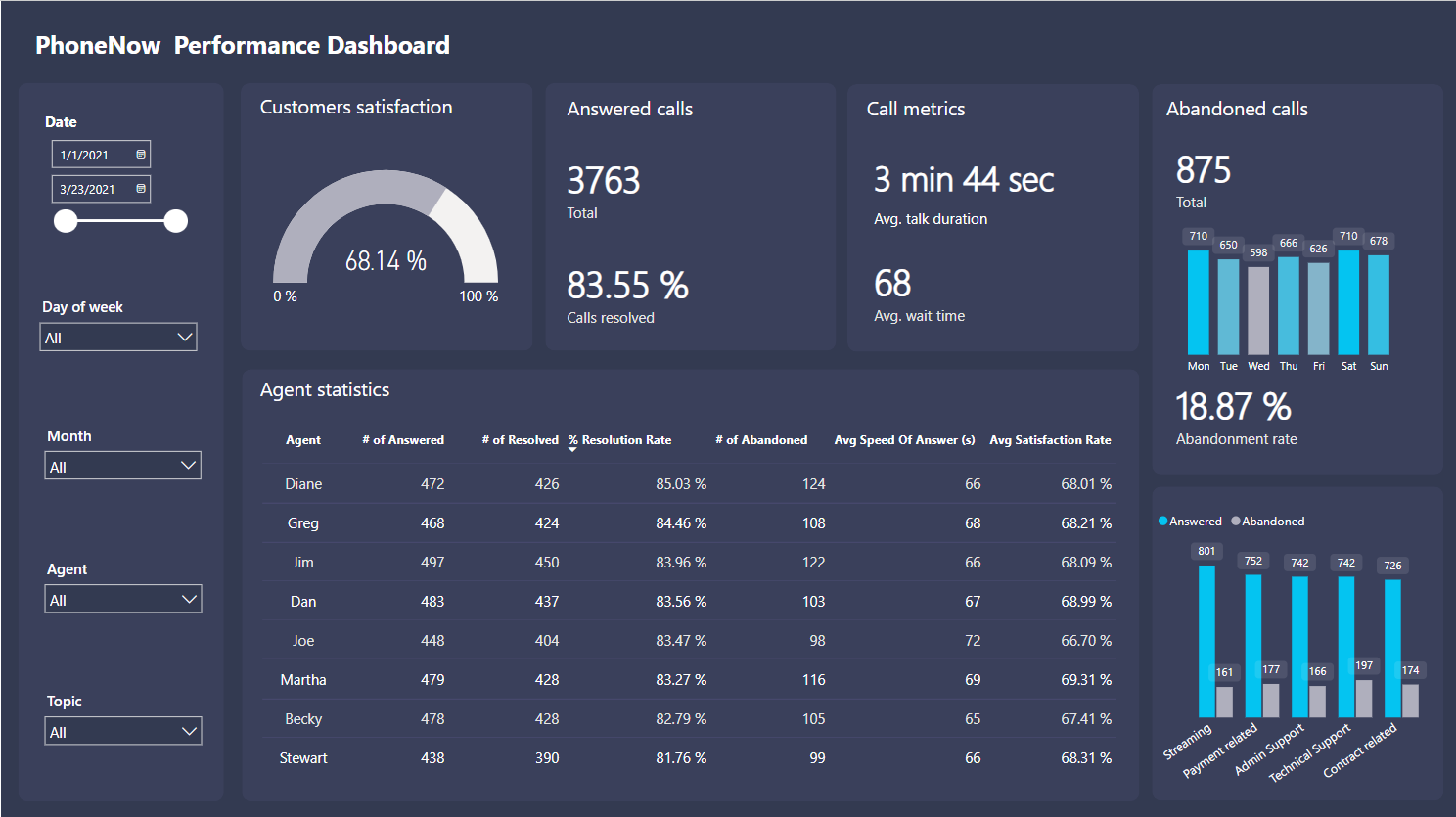
Task: Select the Streaming answered bar (801)
Action: (1206, 641)
